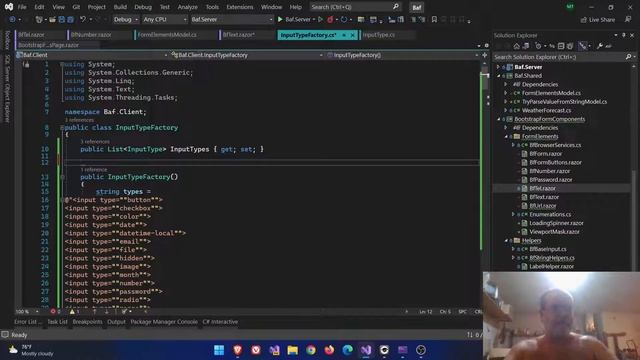Open the Package Manager Console tab
Screen dimensions: 640x360
(164, 322)
